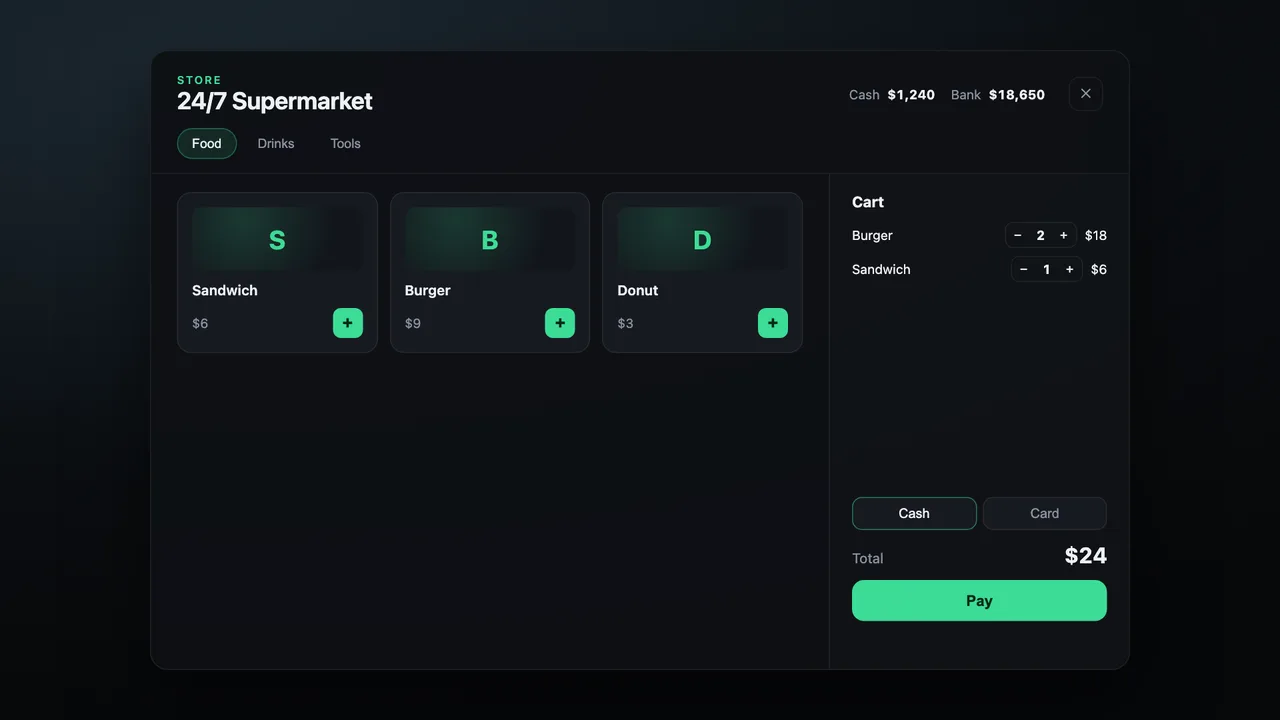Decrease Burger quantity in cart
The width and height of the screenshot is (1280, 720).
click(x=1018, y=235)
